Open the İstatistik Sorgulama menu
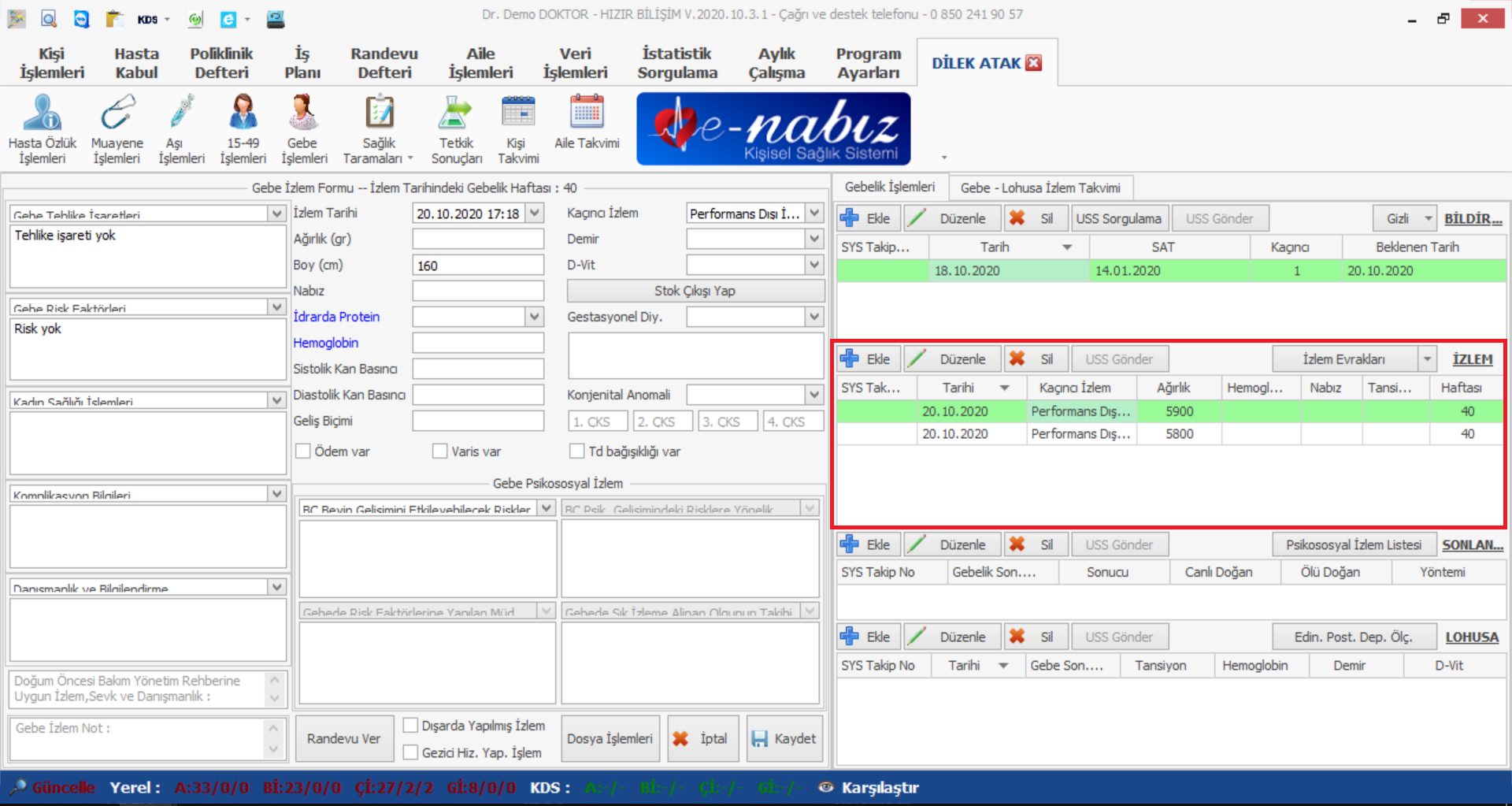The height and width of the screenshot is (806, 1512). click(677, 63)
